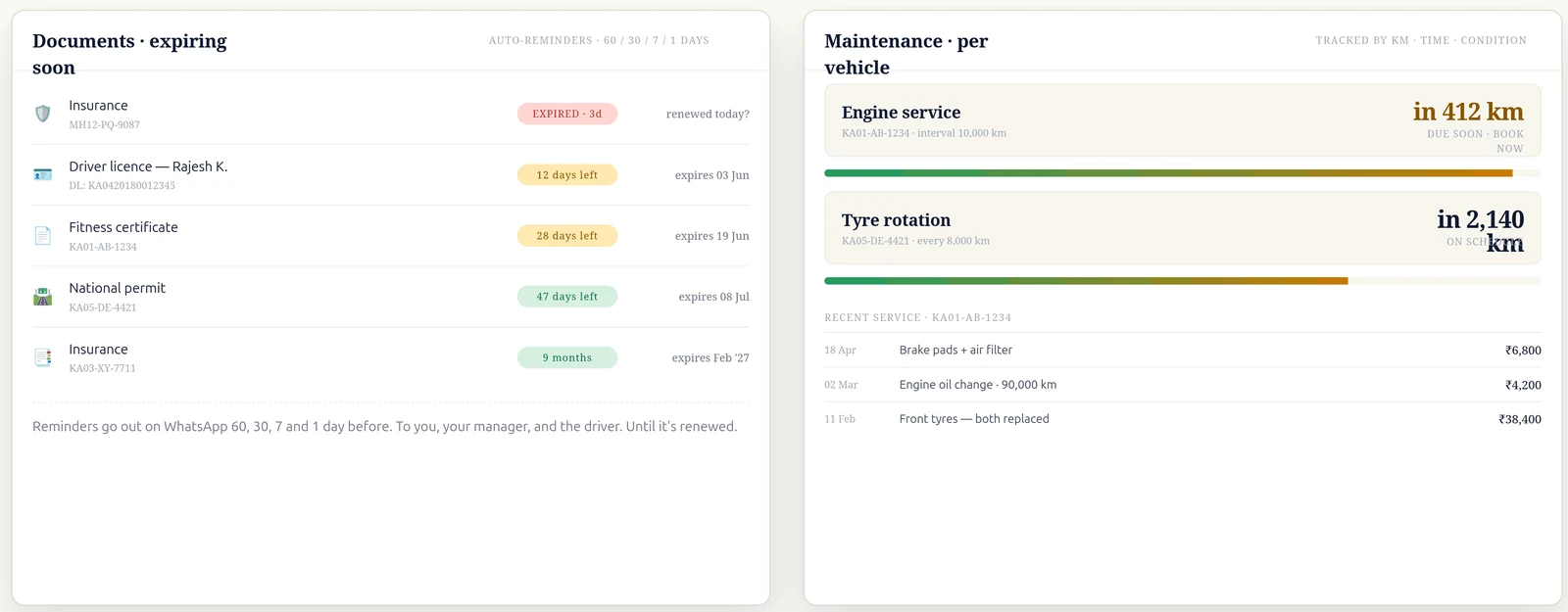Click the '12 days left' badge
Viewport: 1568px width, 612px height.
[567, 175]
